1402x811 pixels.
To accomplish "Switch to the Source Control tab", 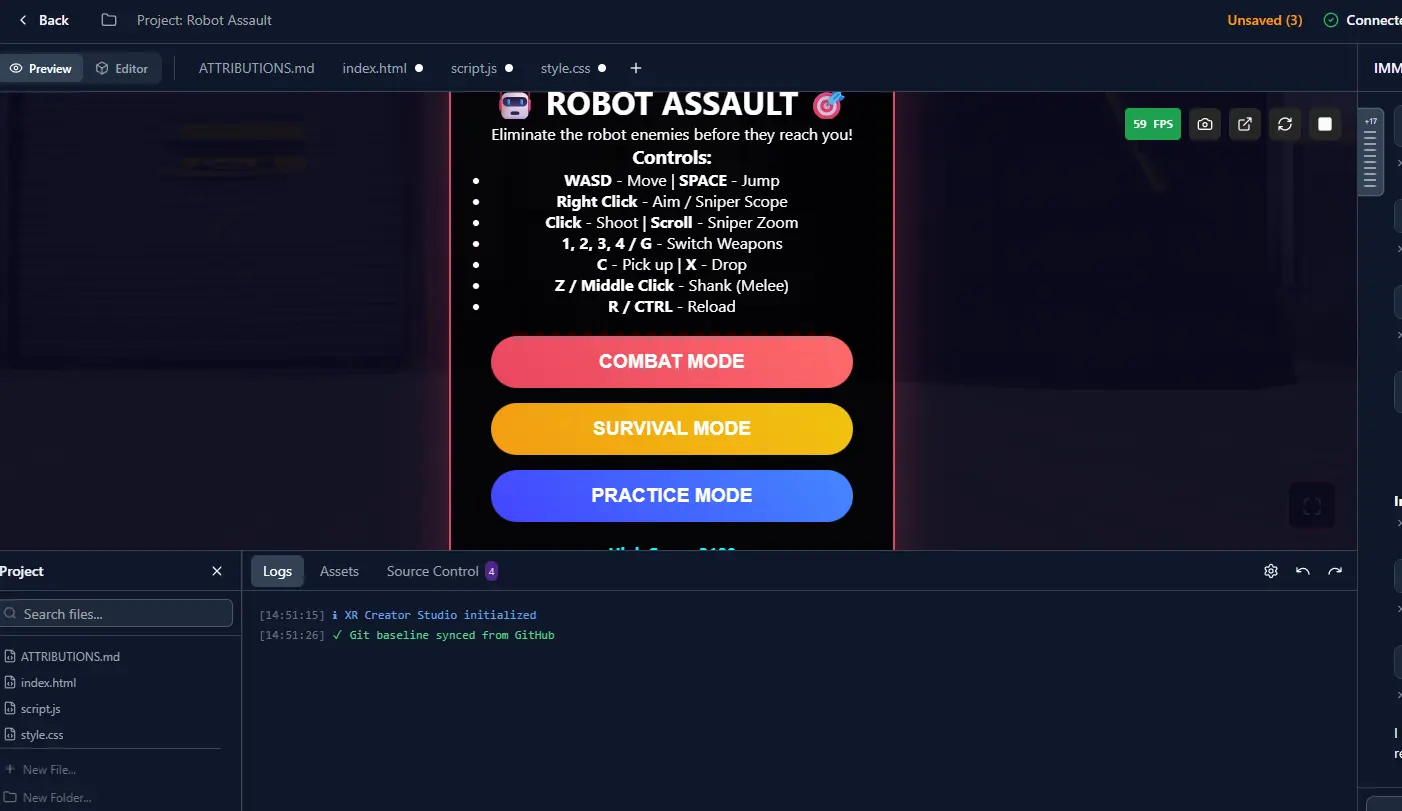I will point(433,571).
